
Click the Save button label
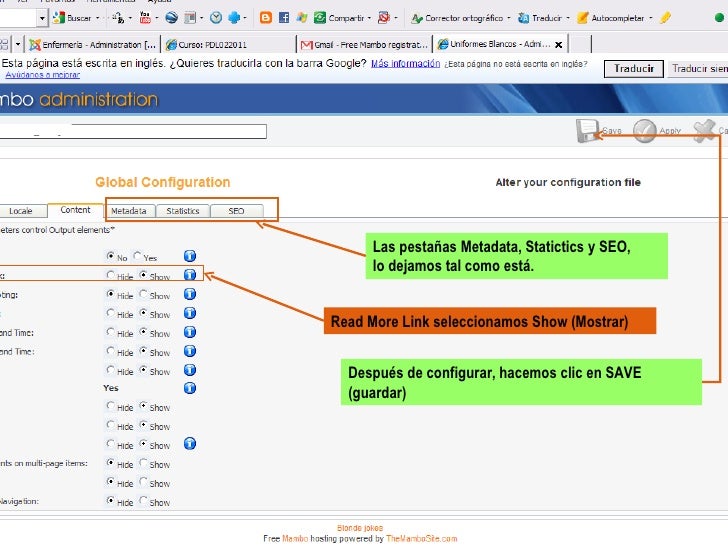tap(612, 131)
